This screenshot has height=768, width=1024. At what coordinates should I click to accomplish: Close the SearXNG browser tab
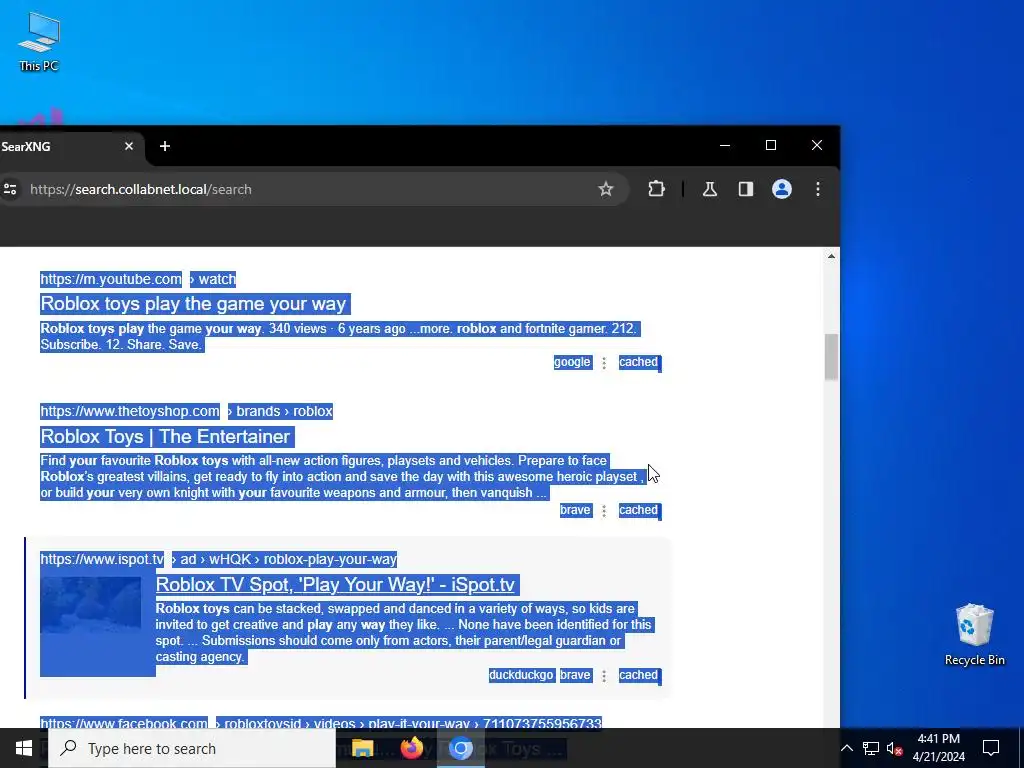point(129,146)
